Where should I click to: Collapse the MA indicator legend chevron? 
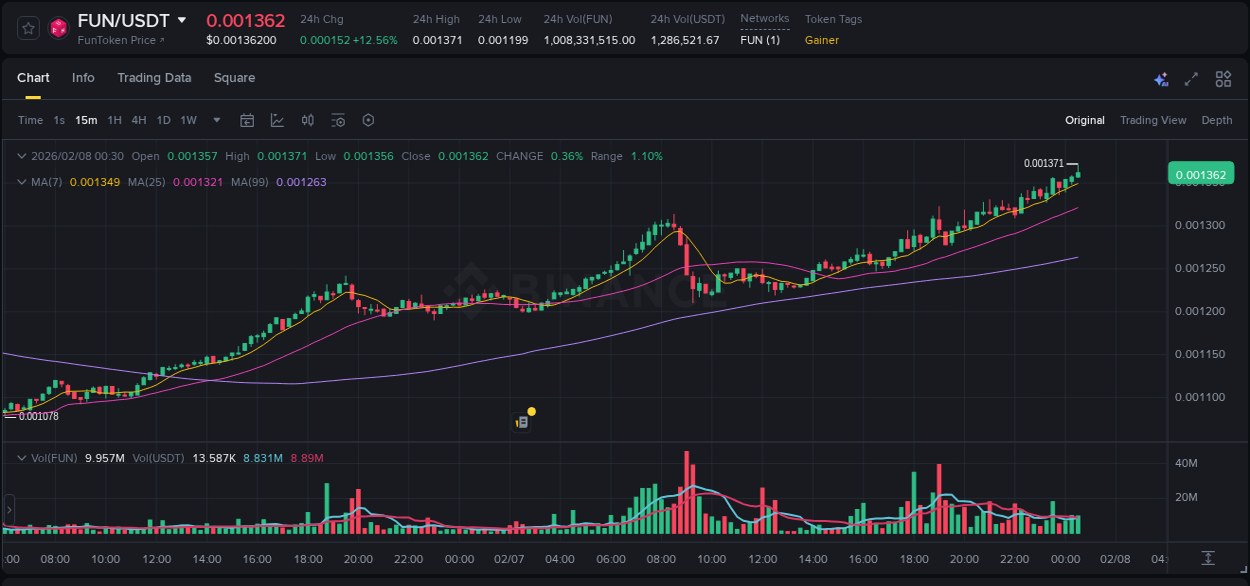point(22,182)
